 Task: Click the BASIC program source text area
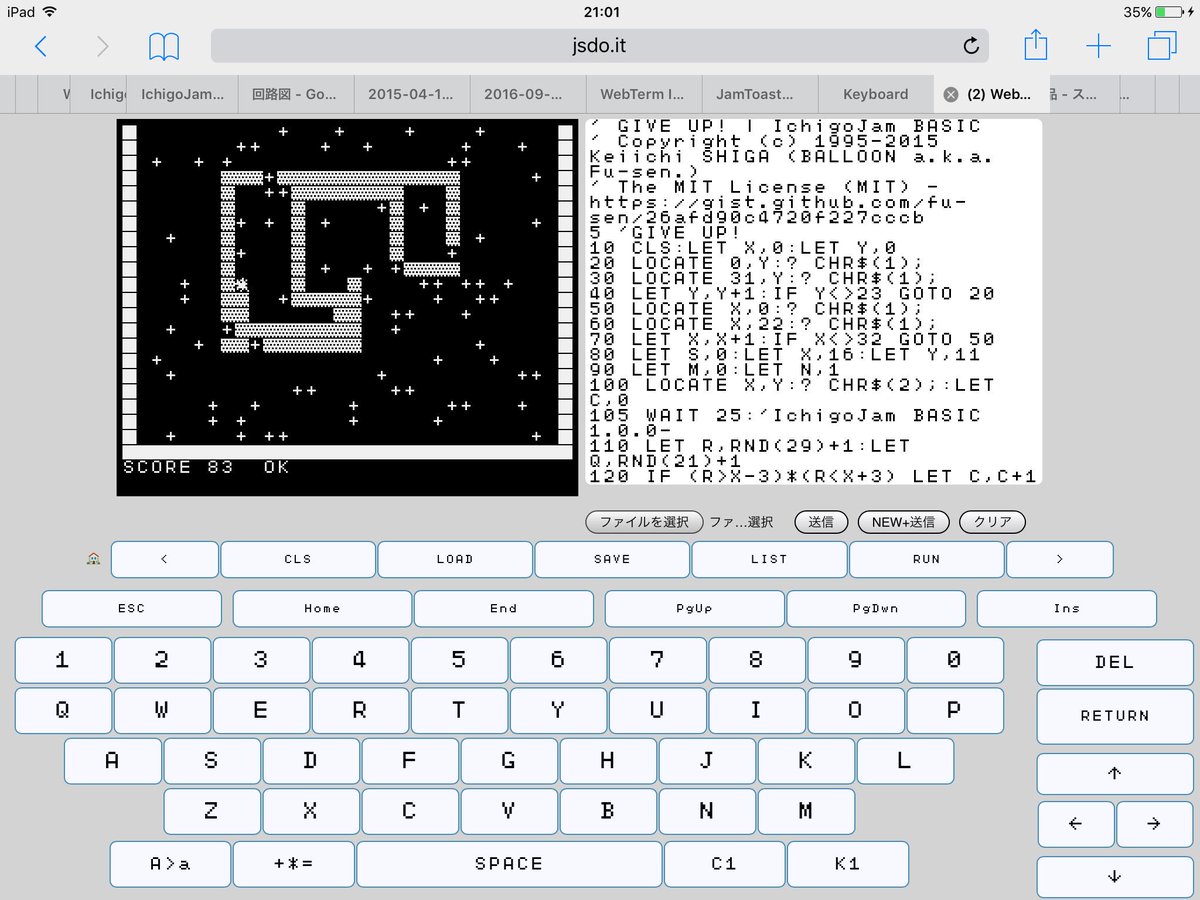coord(813,302)
